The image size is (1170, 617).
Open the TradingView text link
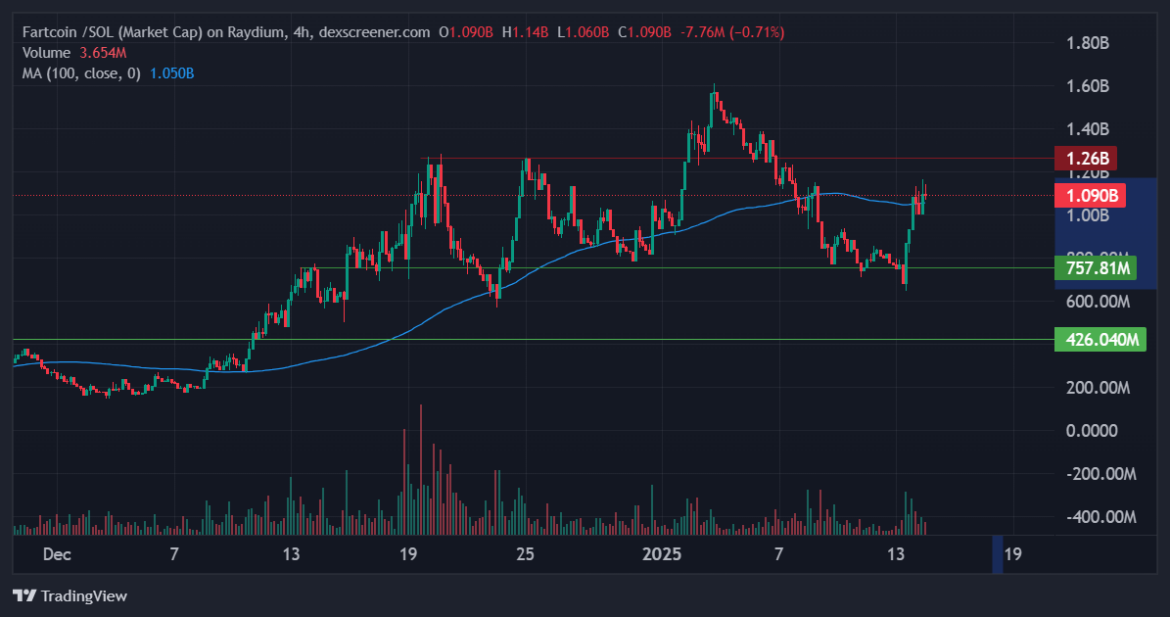[x=83, y=596]
